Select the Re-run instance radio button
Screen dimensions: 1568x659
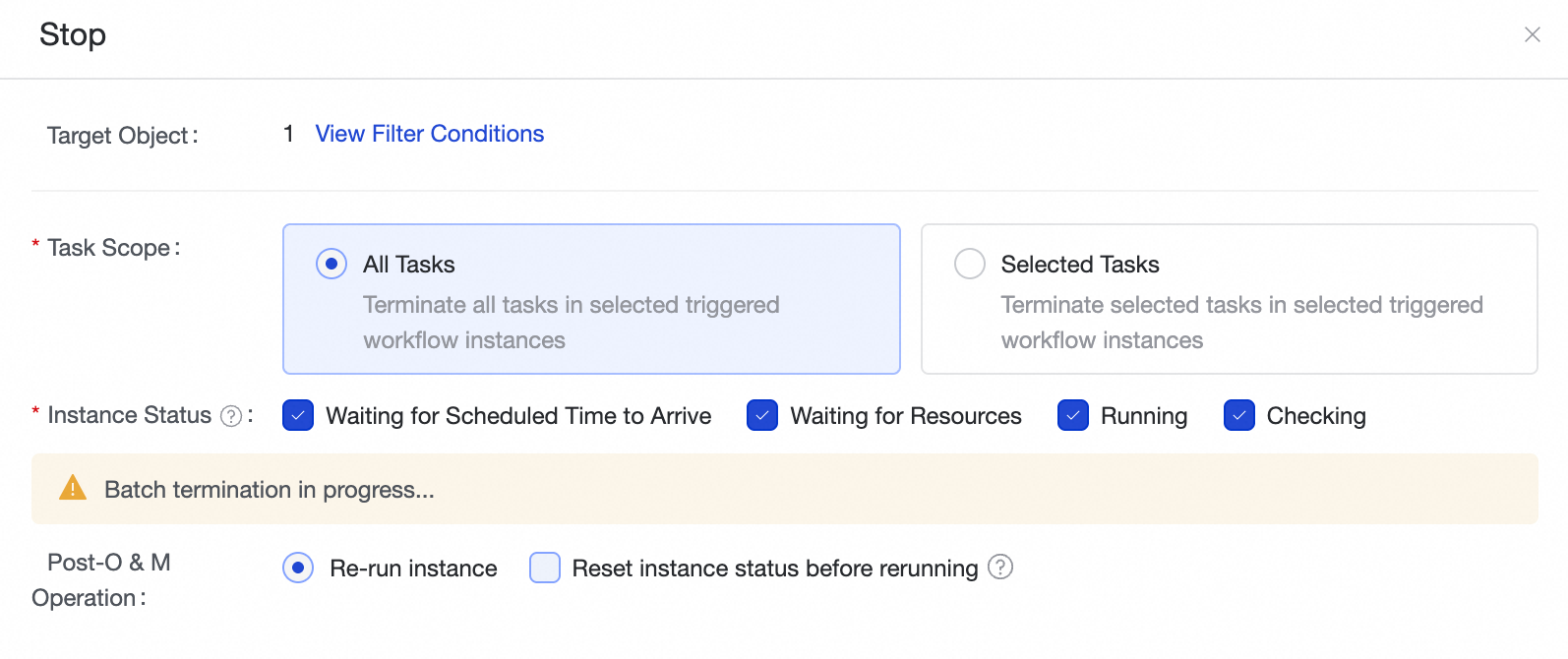[298, 568]
